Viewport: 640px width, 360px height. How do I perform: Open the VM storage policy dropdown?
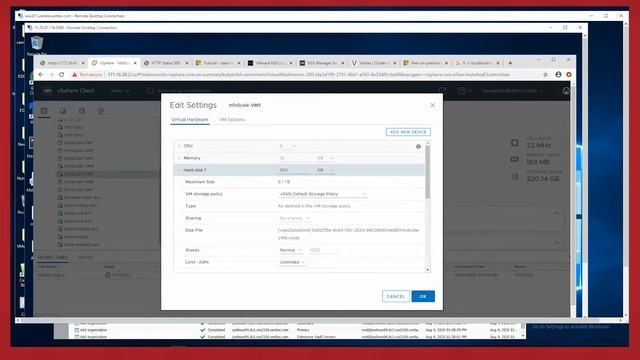323,194
